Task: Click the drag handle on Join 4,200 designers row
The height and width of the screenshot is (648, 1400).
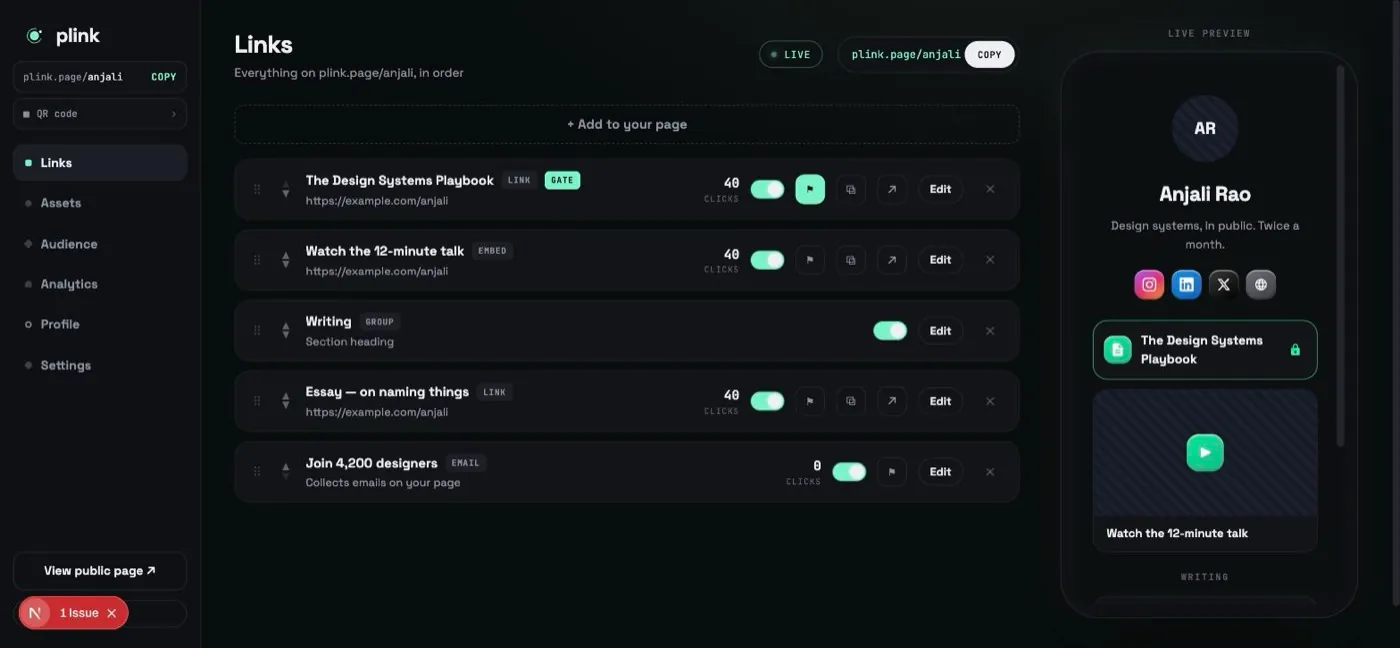Action: pos(257,471)
